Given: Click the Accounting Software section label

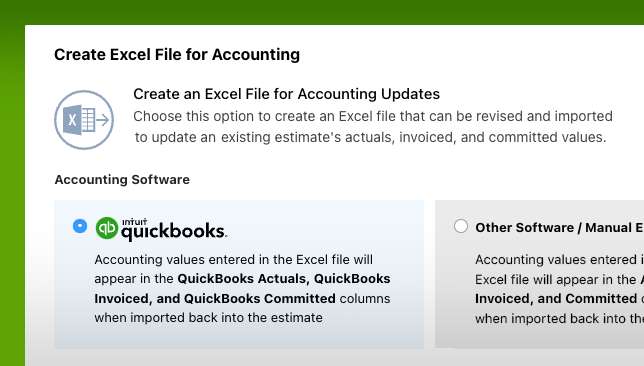Looking at the screenshot, I should pyautogui.click(x=122, y=180).
